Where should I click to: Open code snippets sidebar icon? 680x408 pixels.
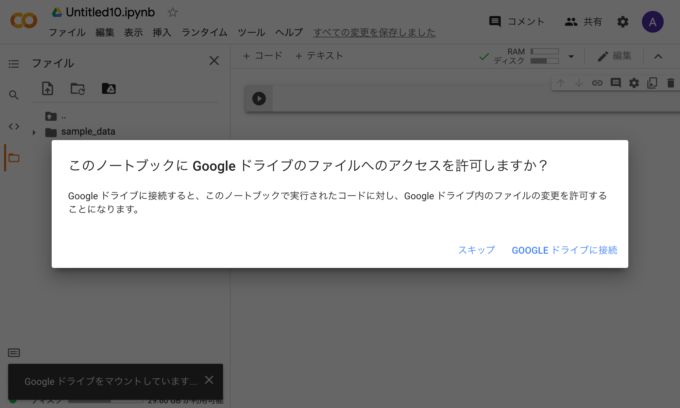pos(14,126)
